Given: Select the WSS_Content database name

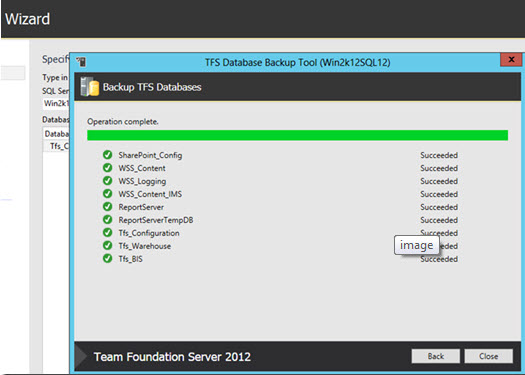Looking at the screenshot, I should click(142, 168).
